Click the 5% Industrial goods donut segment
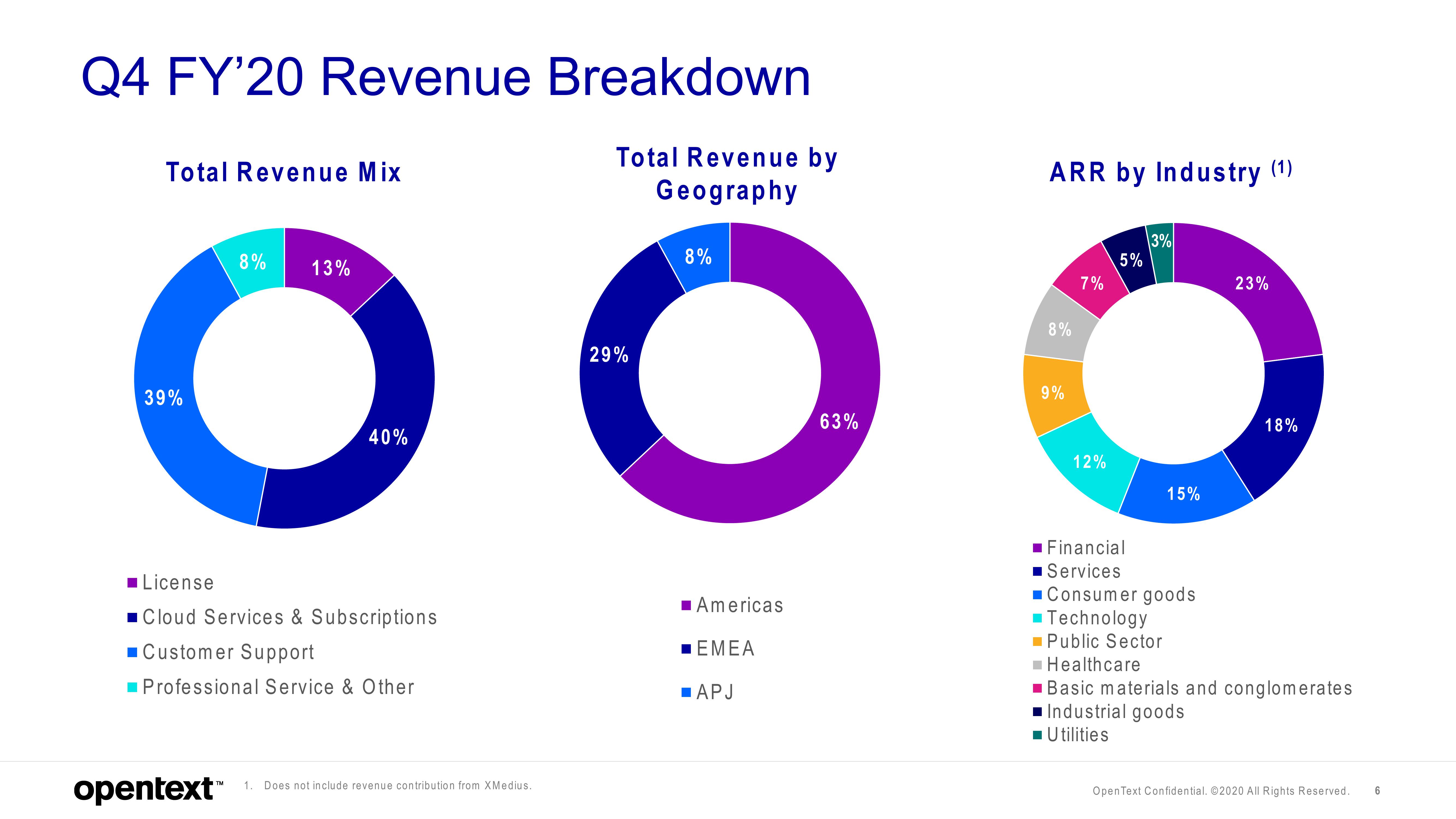The image size is (1456, 819). [1131, 260]
